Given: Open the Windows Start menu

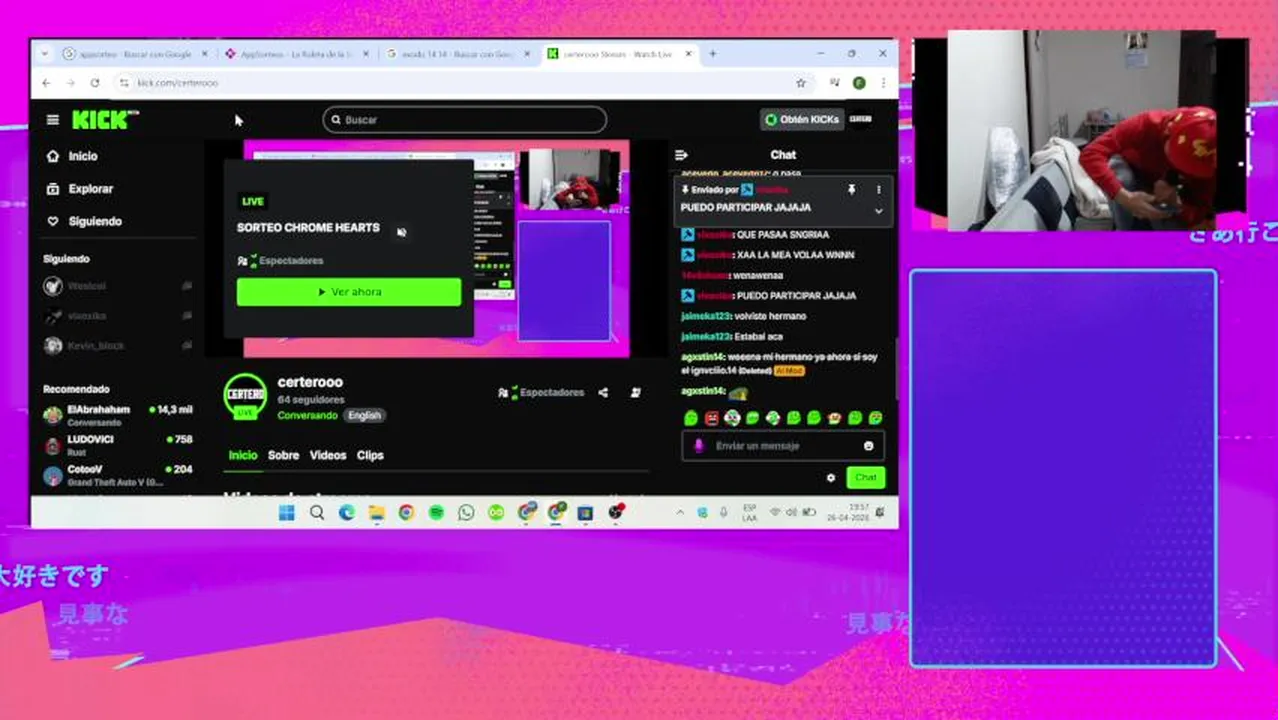Looking at the screenshot, I should pyautogui.click(x=287, y=513).
